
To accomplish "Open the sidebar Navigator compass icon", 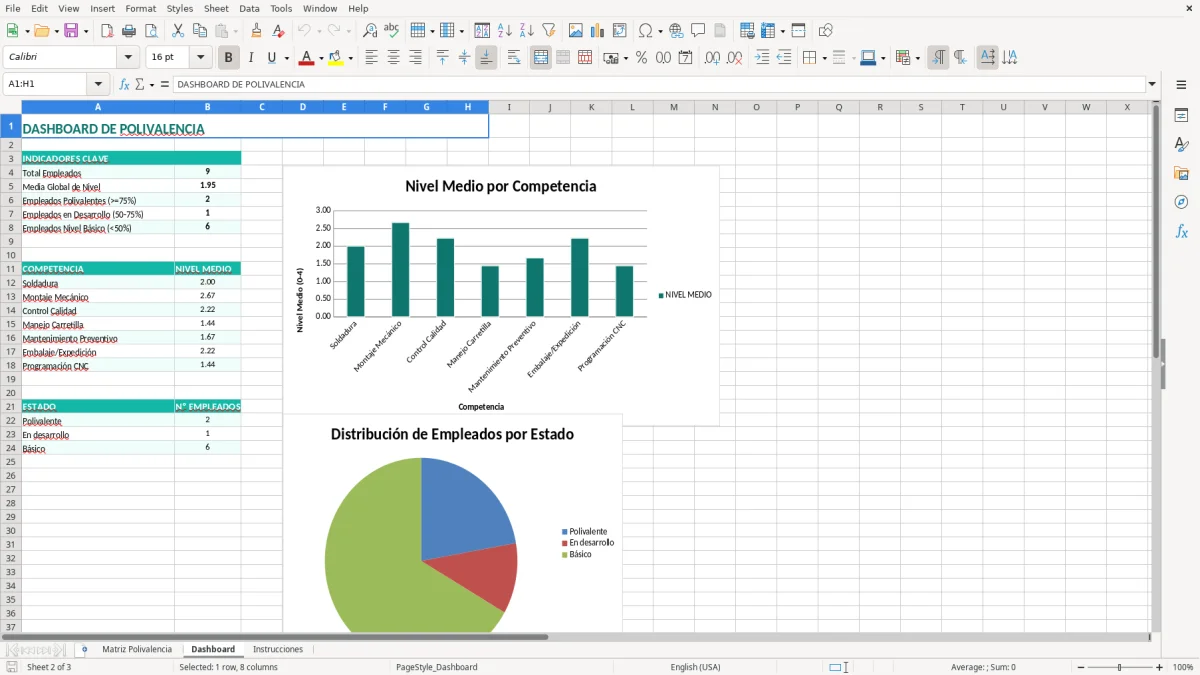I will pos(1181,202).
